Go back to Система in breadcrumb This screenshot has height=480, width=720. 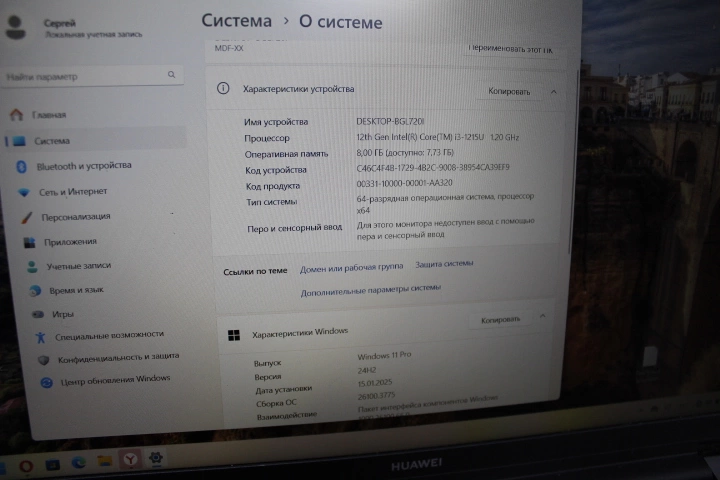236,21
